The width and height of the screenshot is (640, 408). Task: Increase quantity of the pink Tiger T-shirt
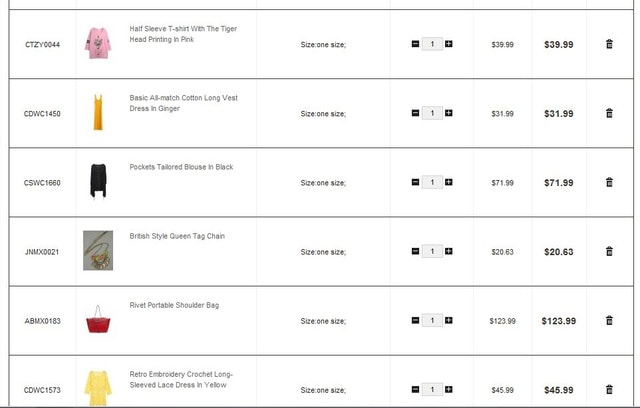449,44
